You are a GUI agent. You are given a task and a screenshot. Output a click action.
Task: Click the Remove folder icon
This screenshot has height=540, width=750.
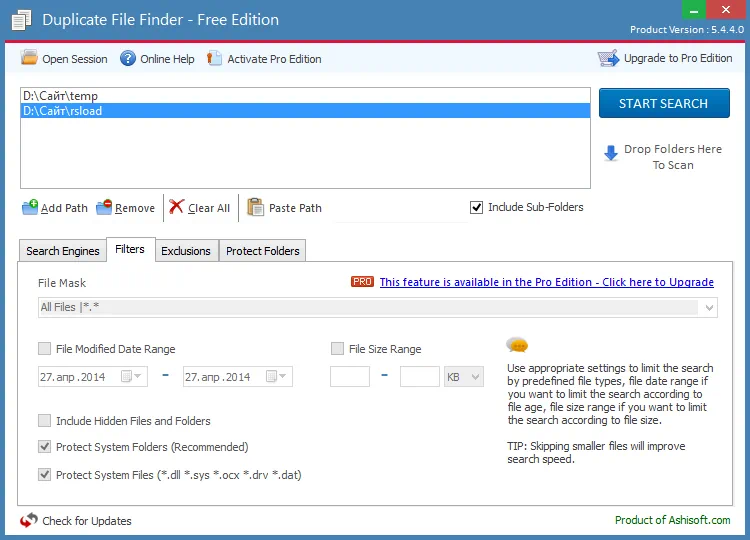tap(104, 207)
